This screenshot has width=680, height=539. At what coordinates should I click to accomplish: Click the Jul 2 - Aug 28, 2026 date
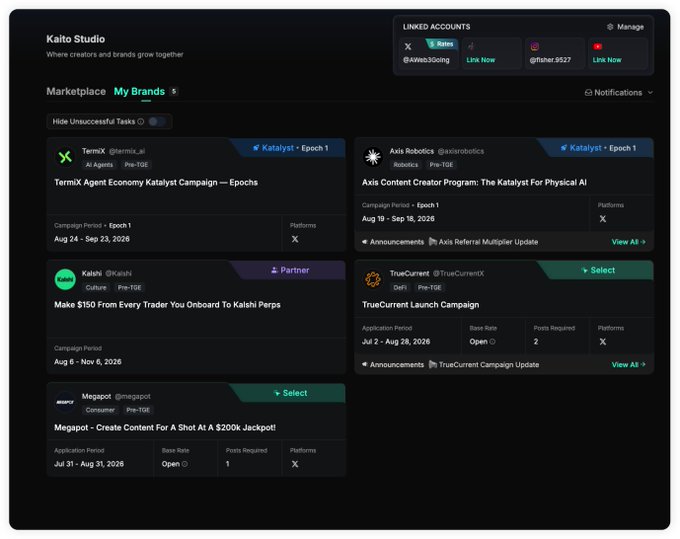tap(396, 342)
